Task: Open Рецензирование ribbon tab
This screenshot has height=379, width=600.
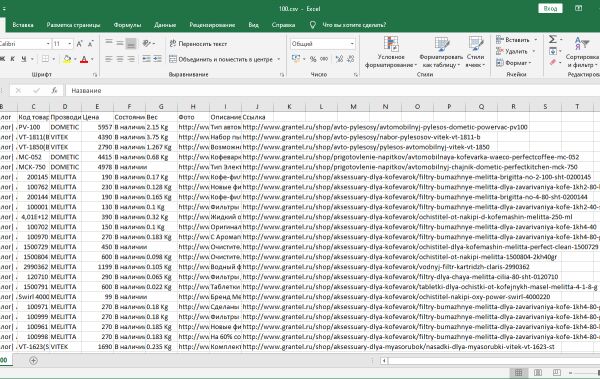Action: [x=212, y=25]
